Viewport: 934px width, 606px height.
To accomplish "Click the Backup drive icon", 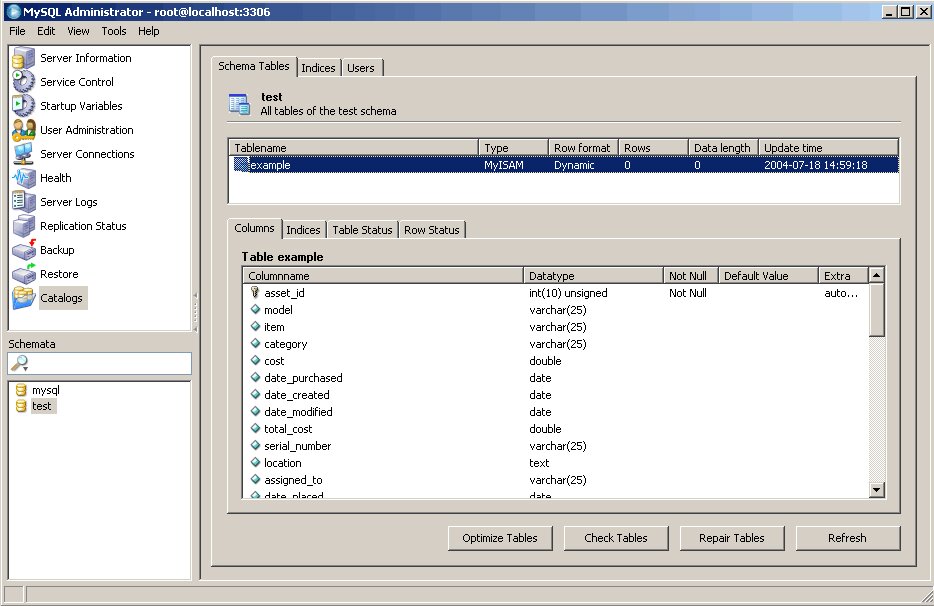I will (x=23, y=250).
